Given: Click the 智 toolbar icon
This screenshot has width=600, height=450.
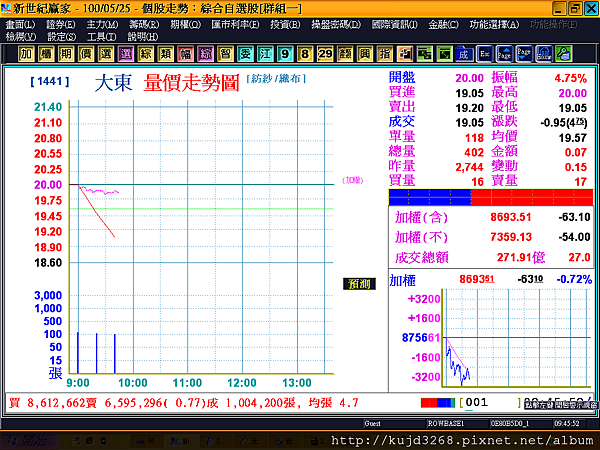Looking at the screenshot, I should click(x=225, y=54).
